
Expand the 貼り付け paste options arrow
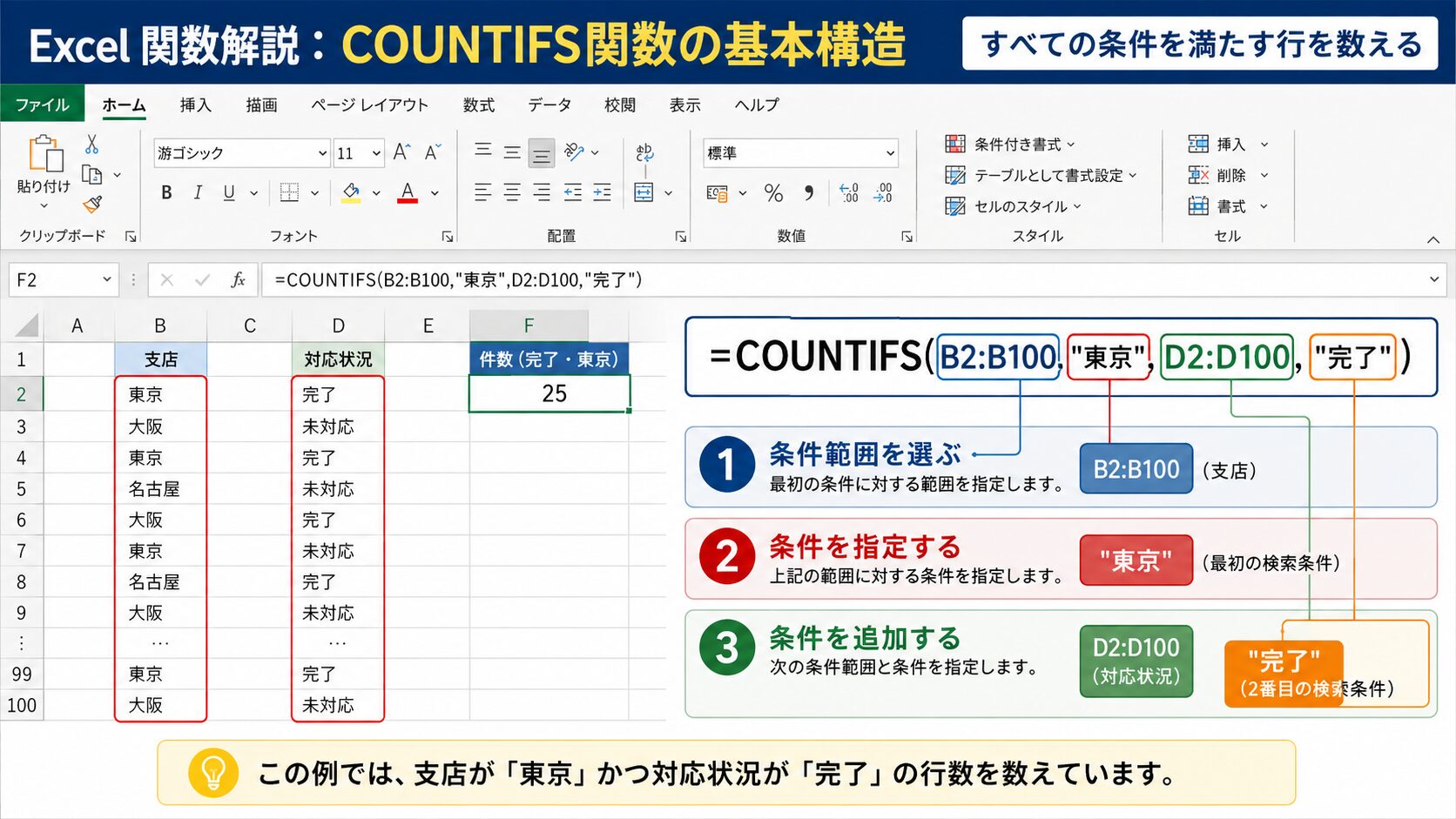[44, 206]
